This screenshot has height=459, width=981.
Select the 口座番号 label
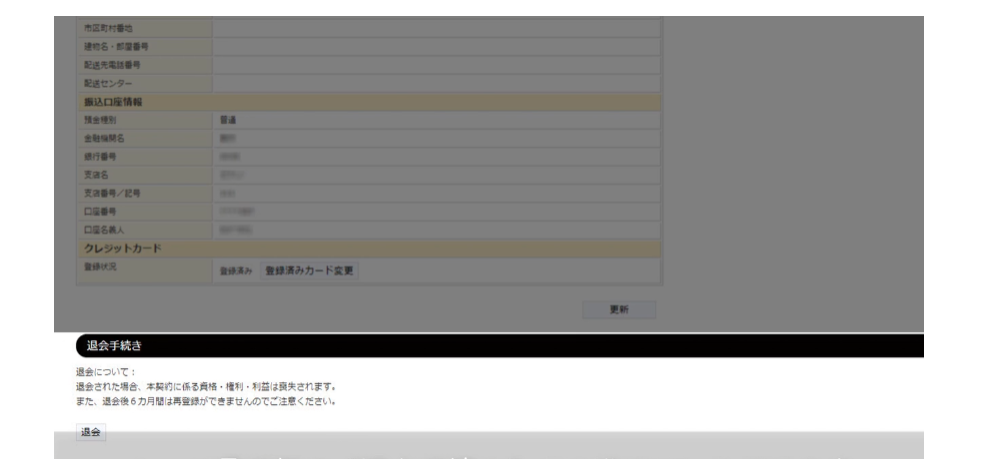point(100,212)
